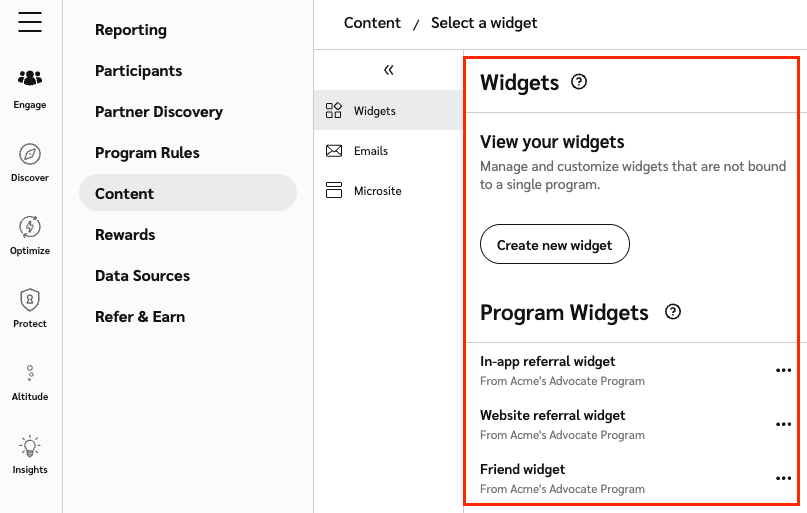Open the Discover compass icon
This screenshot has width=807, height=513.
pos(30,153)
